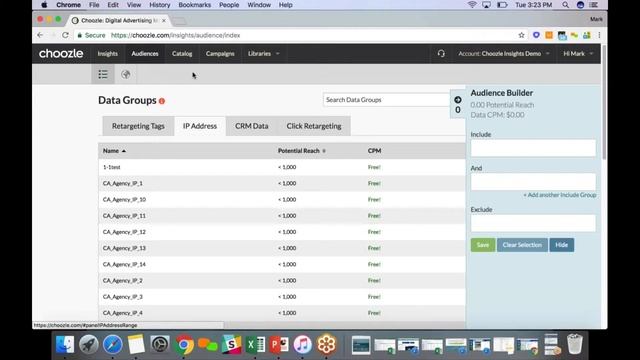Open the globe view icon in sub-toolbar
This screenshot has width=640, height=360.
pos(126,74)
